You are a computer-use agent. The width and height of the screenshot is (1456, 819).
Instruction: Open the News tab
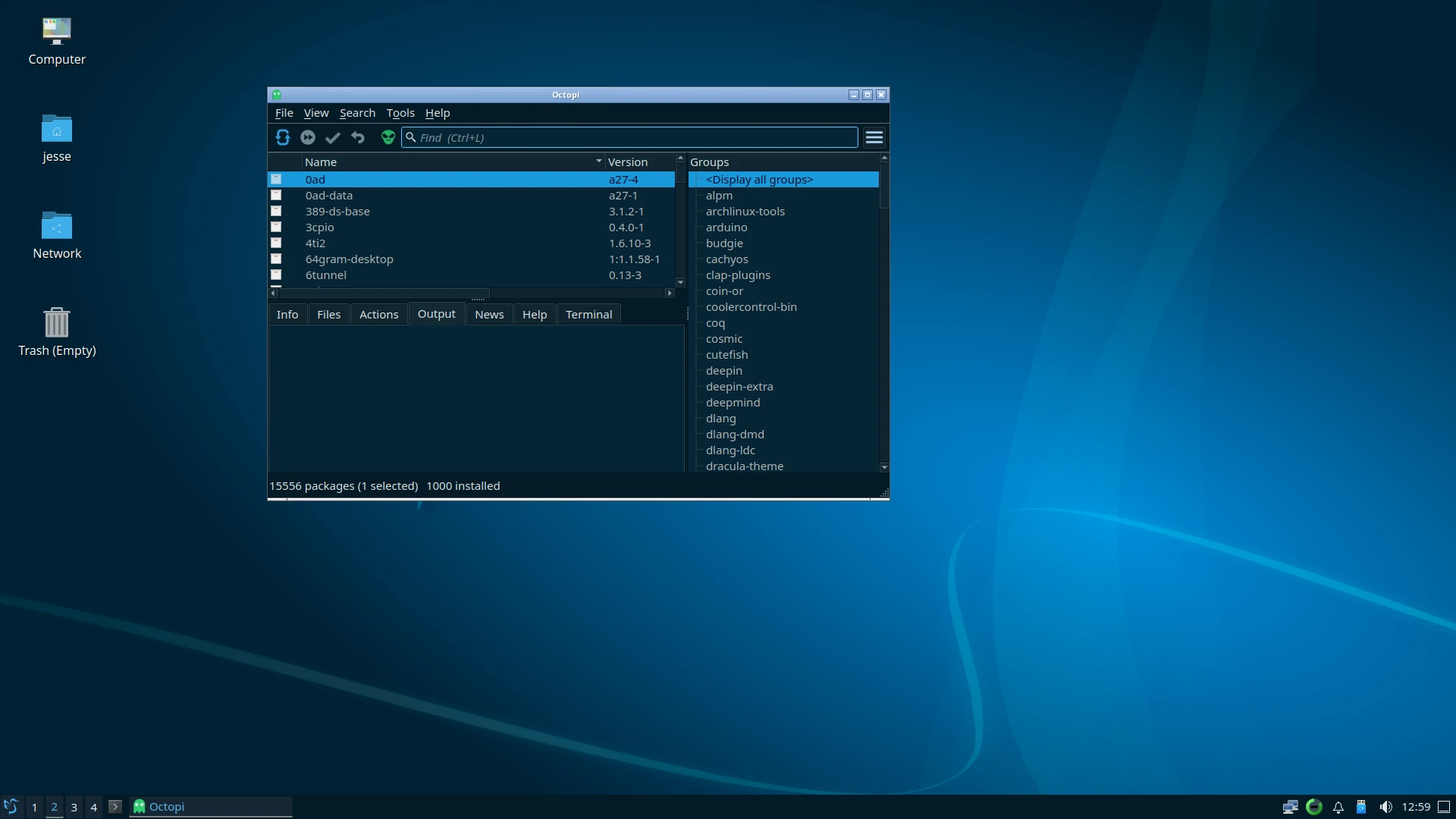[x=489, y=315]
